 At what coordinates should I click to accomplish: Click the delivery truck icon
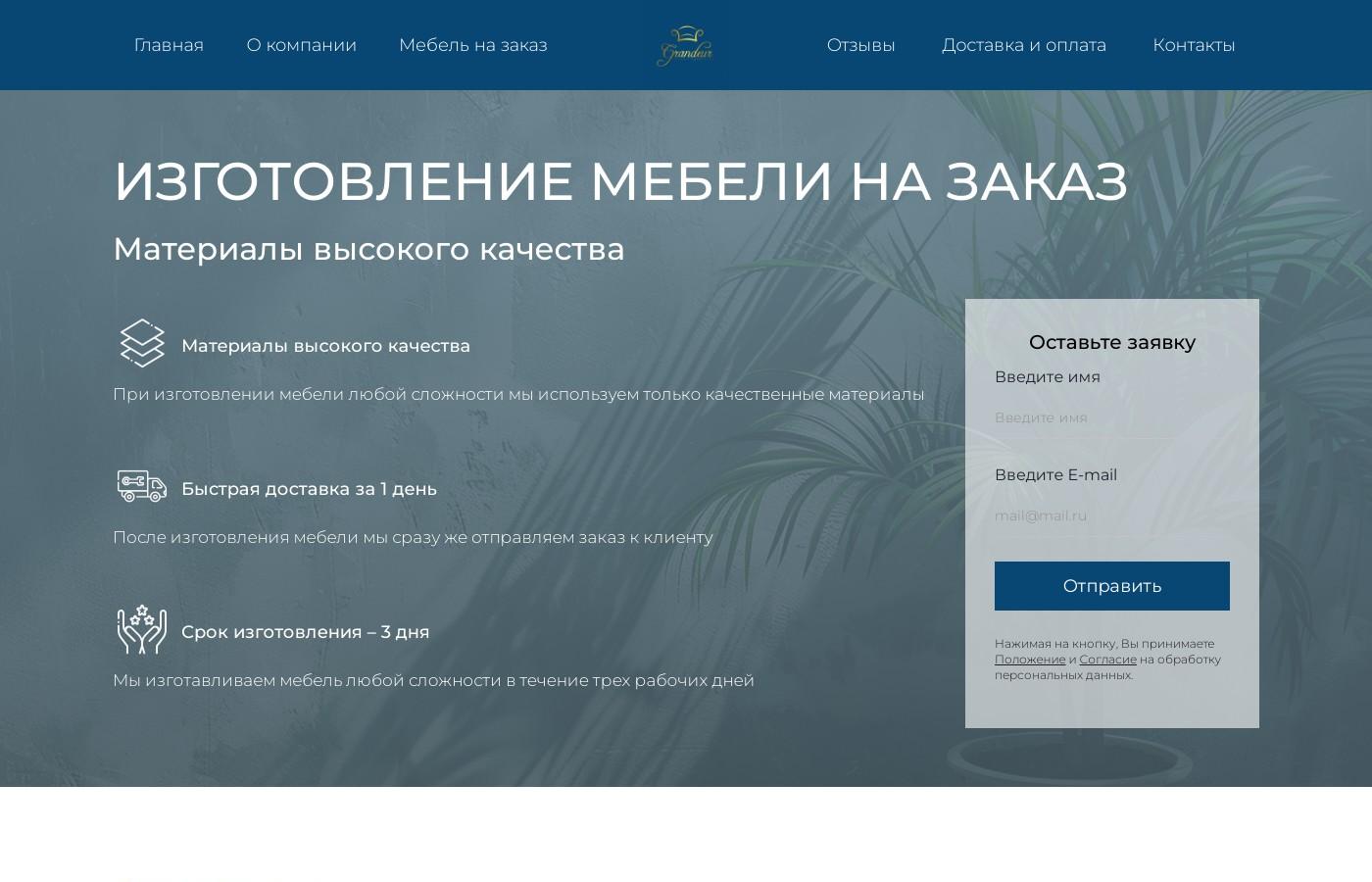pos(141,486)
